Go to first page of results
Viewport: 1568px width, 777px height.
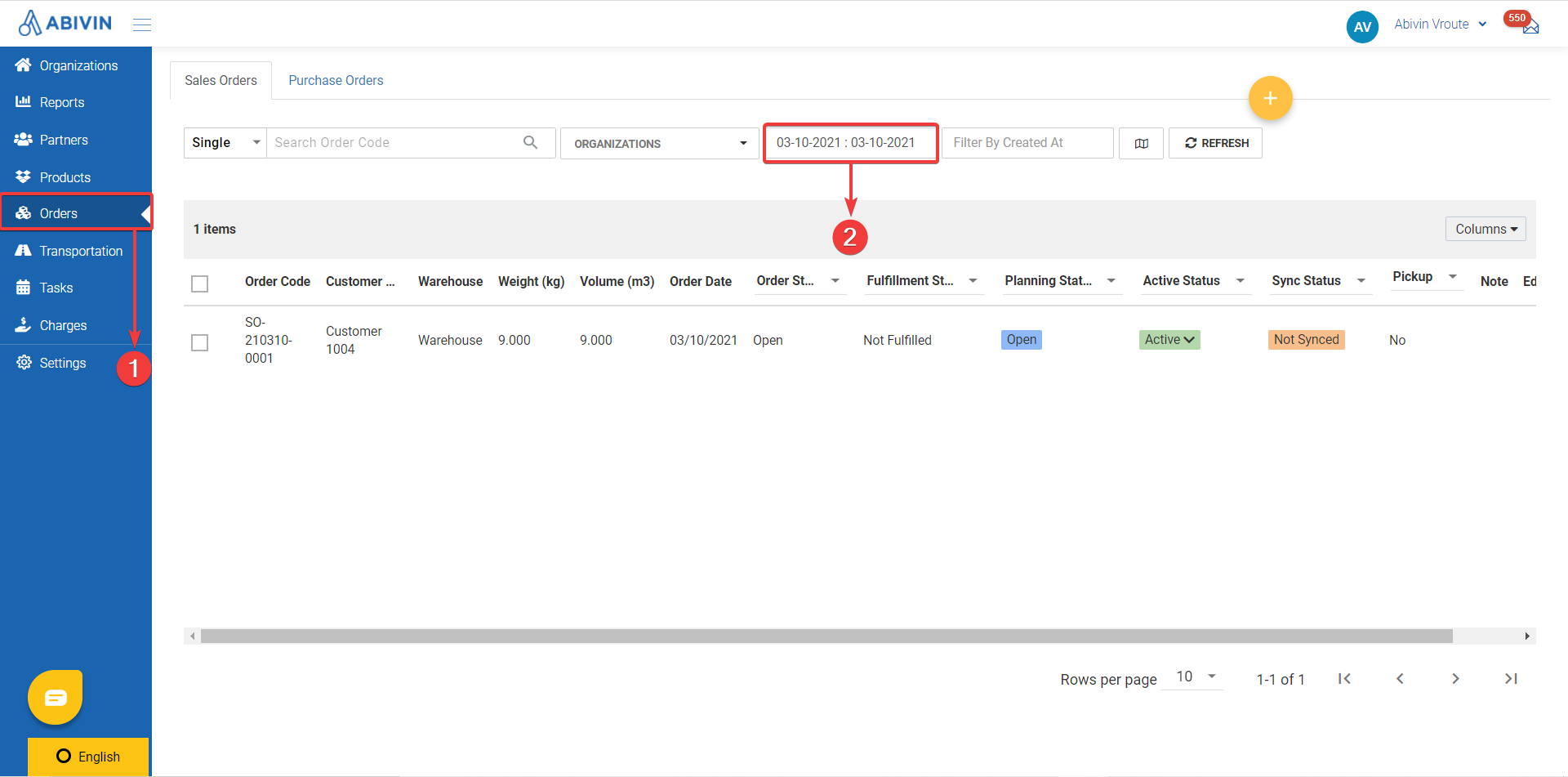tap(1344, 678)
